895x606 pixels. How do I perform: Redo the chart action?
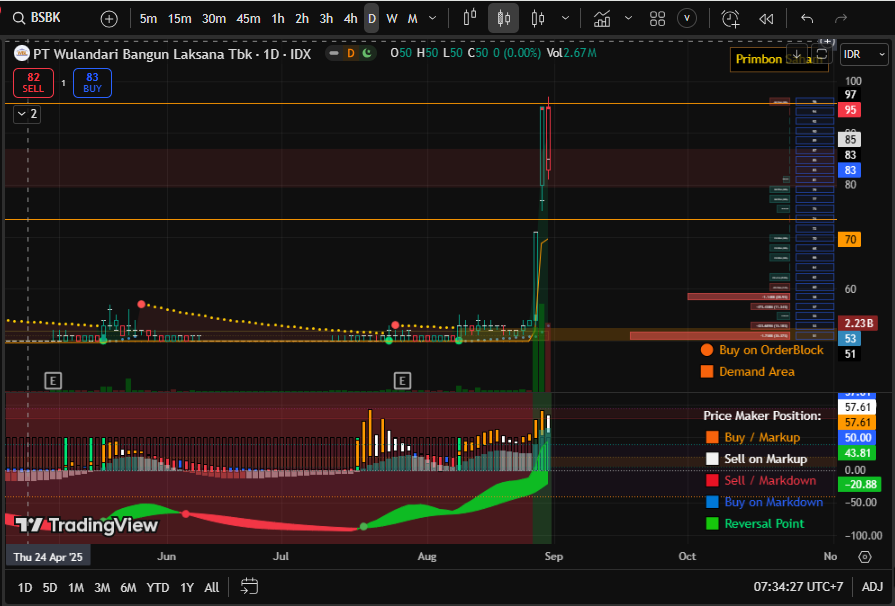pos(840,19)
